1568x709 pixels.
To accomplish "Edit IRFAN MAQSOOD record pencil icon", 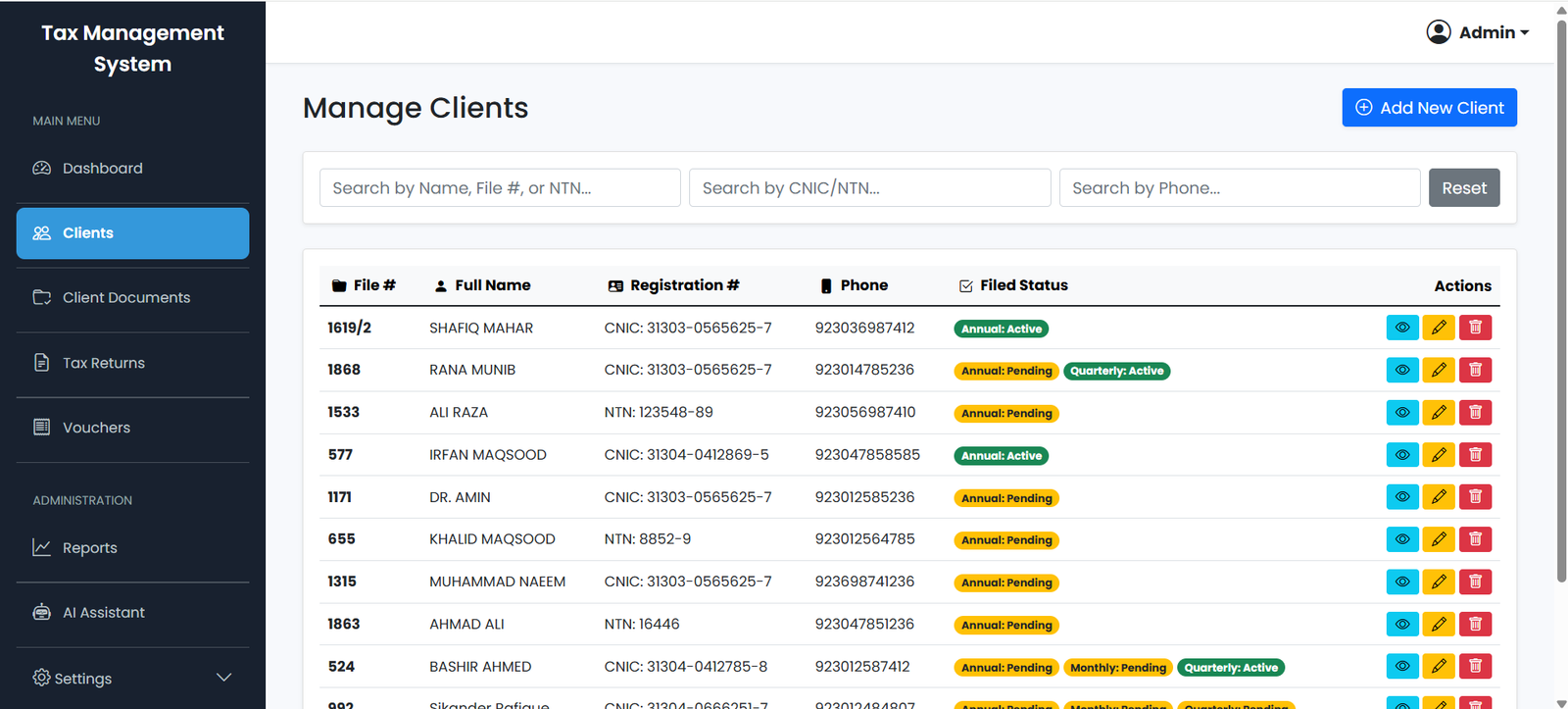I will 1439,454.
